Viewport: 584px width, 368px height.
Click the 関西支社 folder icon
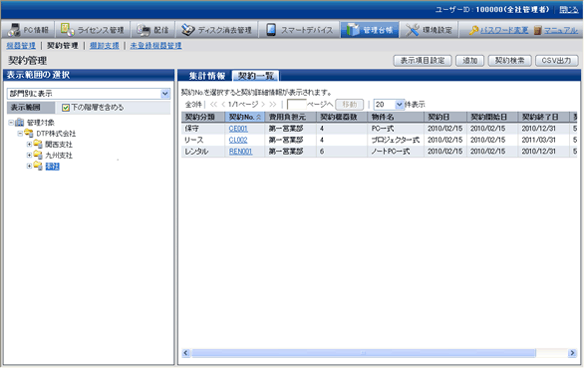click(x=38, y=144)
